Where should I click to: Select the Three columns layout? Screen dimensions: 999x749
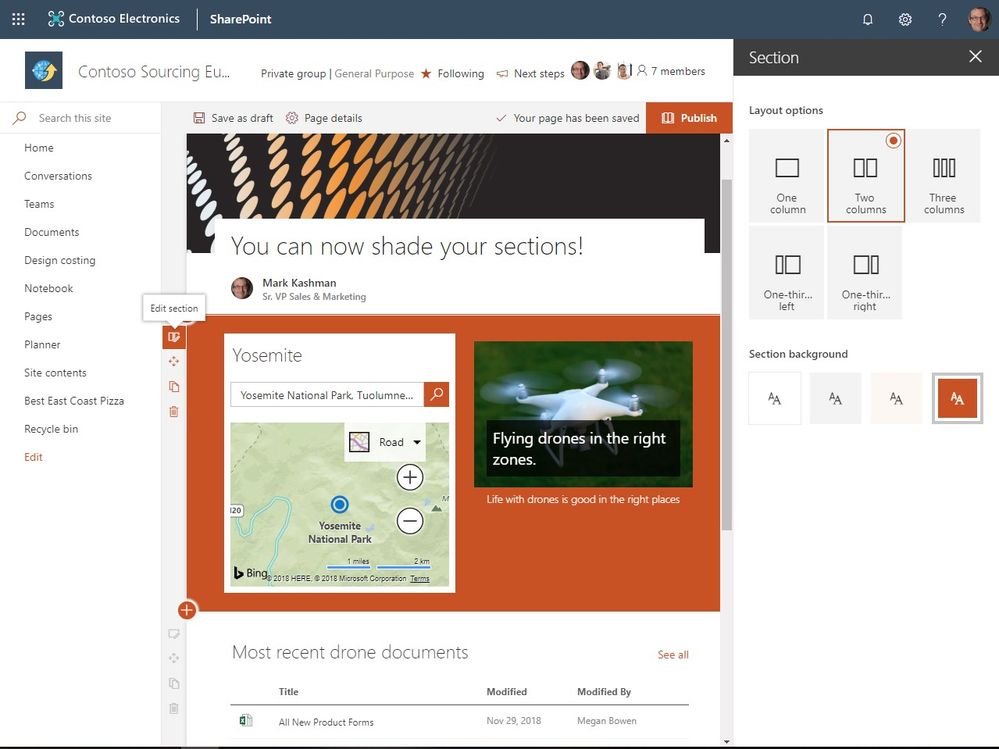point(944,176)
